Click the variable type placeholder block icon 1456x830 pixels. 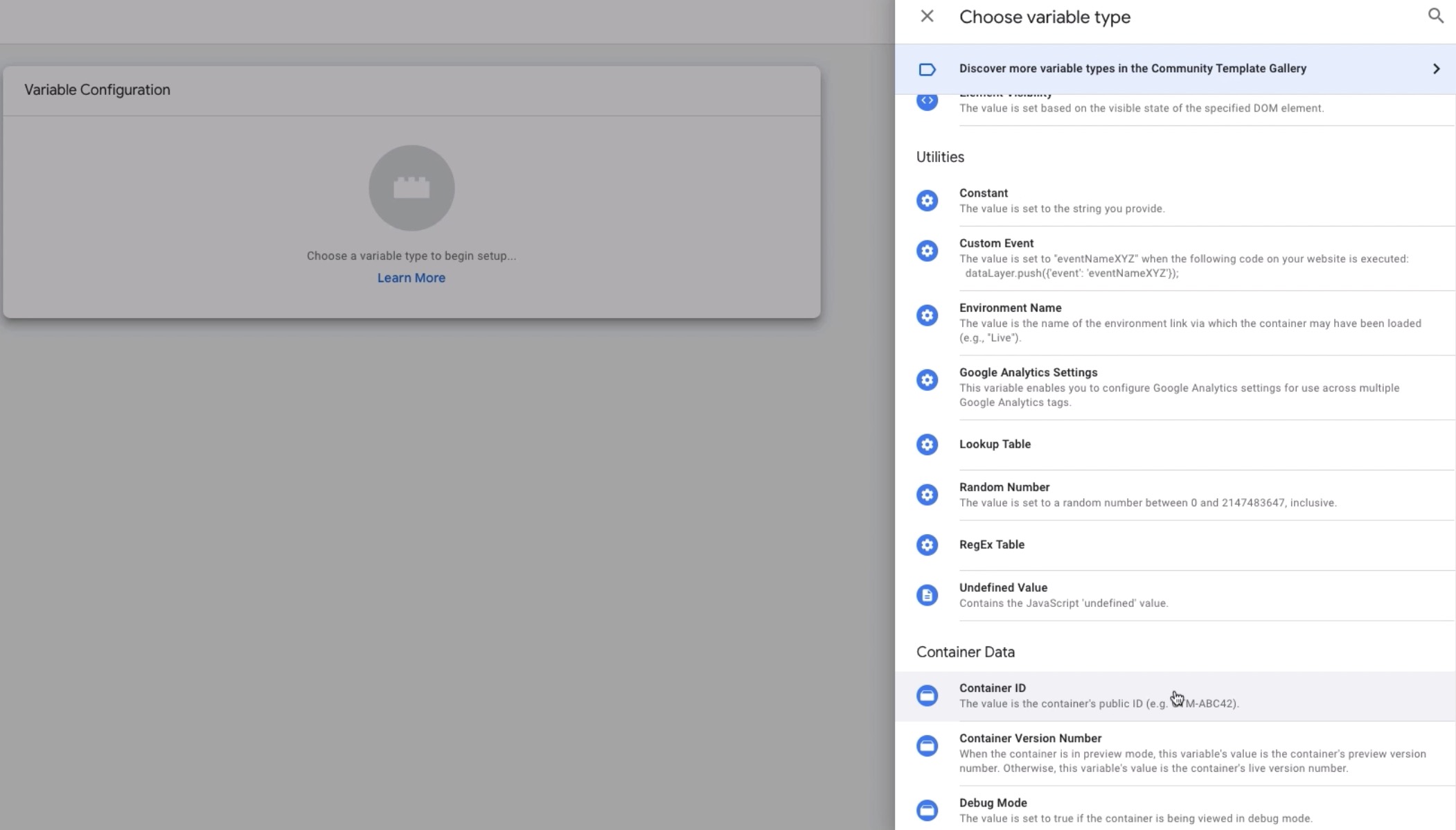tap(411, 188)
